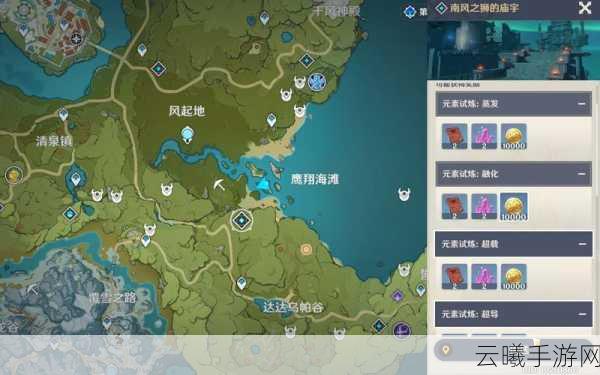Select the teleport waypoint above 清泉镇
Image resolution: width=600 pixels, height=375 pixels.
[x=63, y=114]
